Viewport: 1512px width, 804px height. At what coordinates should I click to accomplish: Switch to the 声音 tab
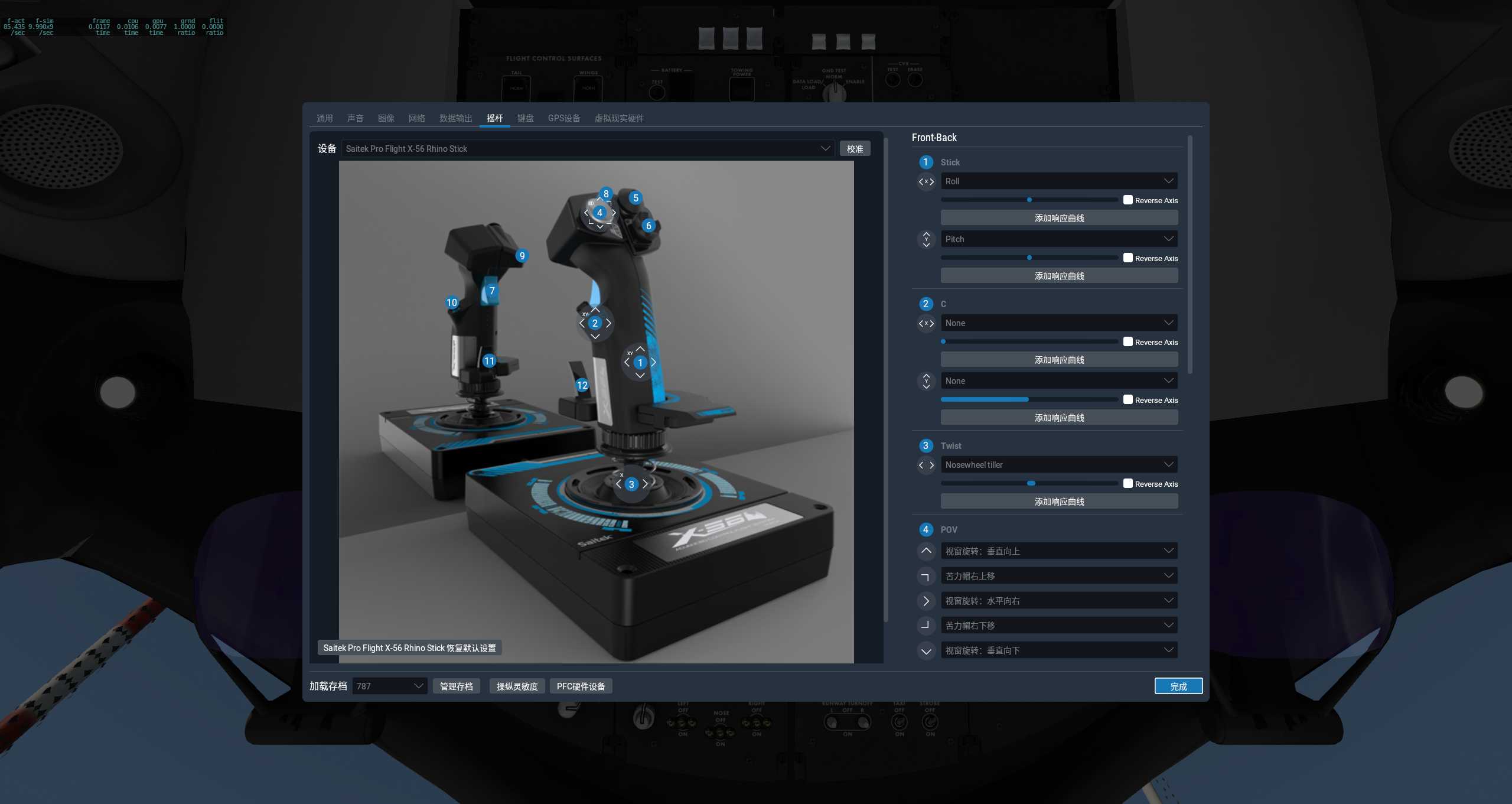[x=355, y=118]
